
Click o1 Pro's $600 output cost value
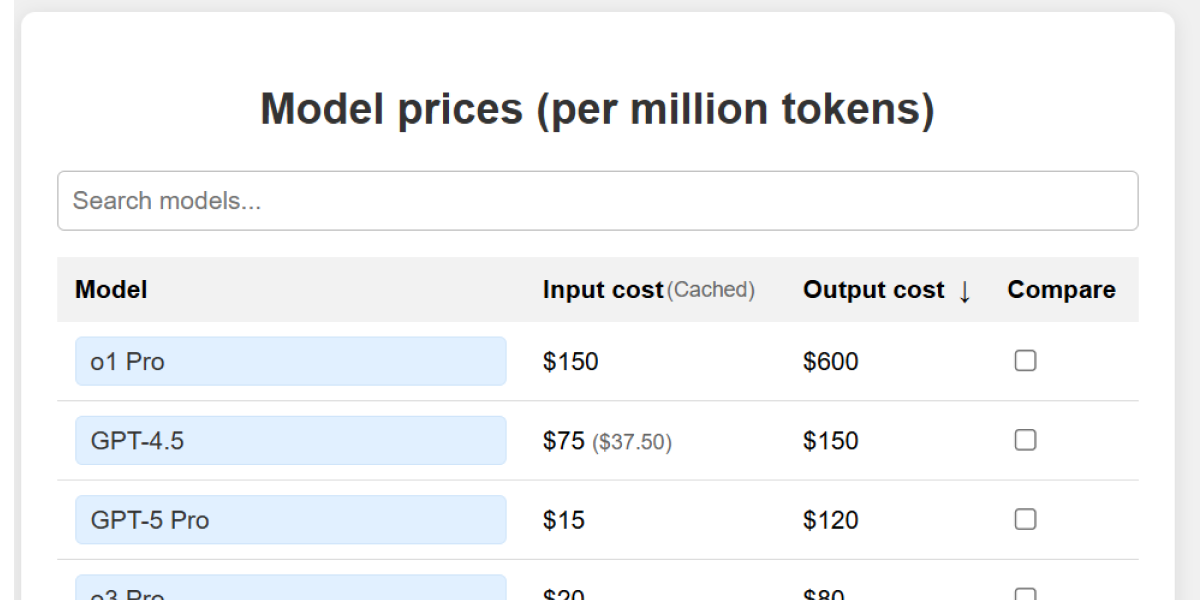click(829, 361)
